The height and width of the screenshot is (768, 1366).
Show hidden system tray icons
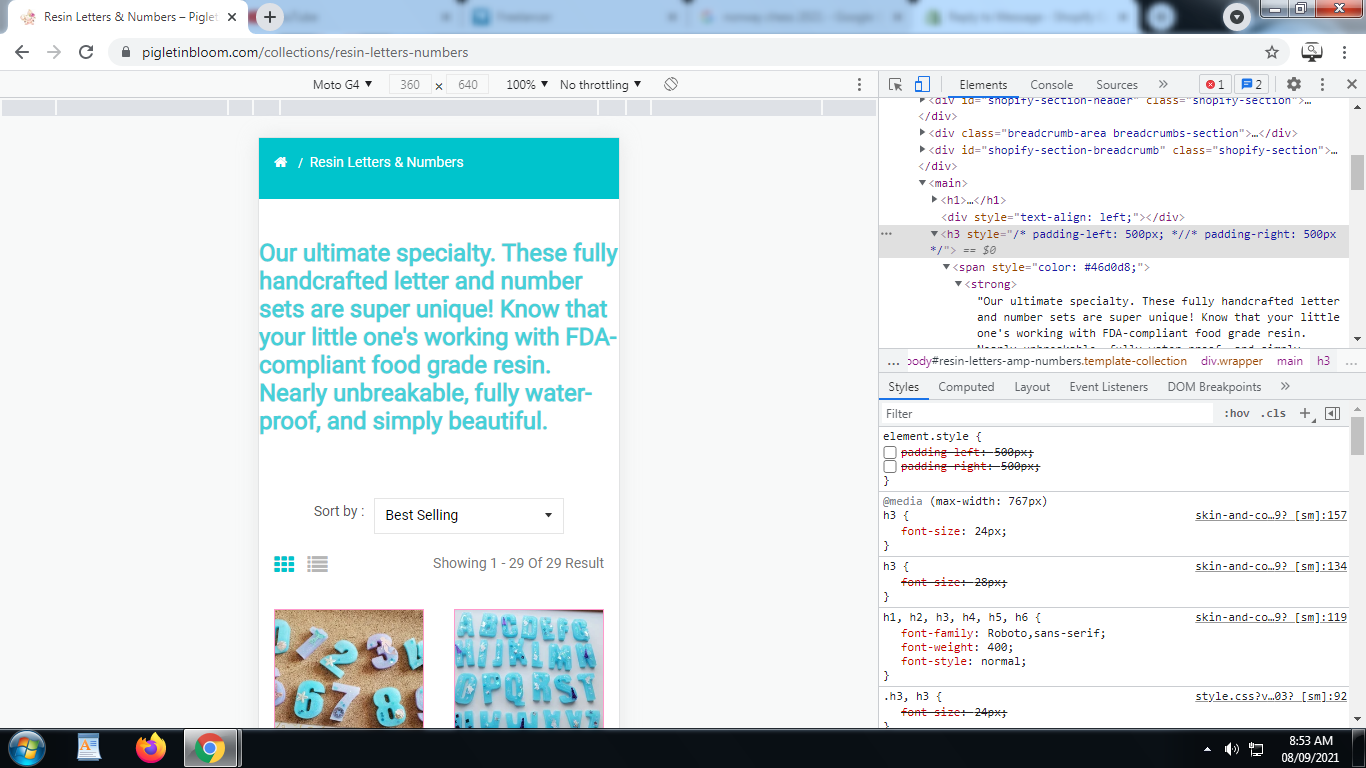point(1208,749)
